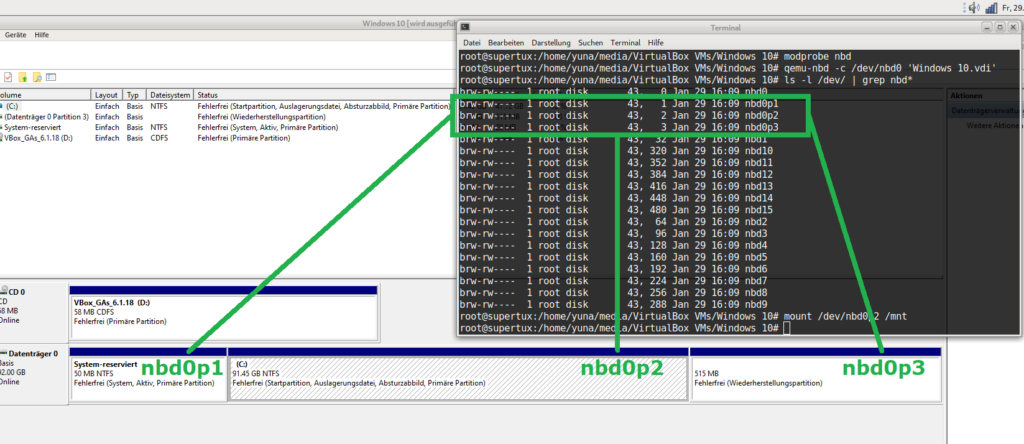1024x444 pixels.
Task: Sort by the Status column header
Action: click(208, 95)
